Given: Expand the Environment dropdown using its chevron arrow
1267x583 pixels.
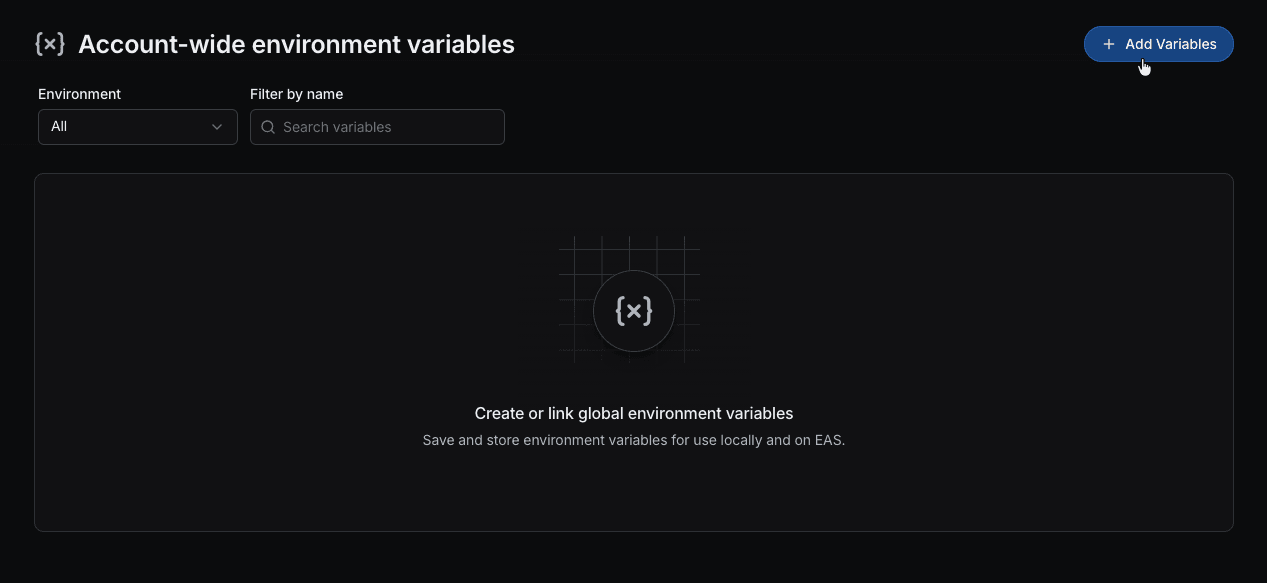Looking at the screenshot, I should [x=217, y=127].
